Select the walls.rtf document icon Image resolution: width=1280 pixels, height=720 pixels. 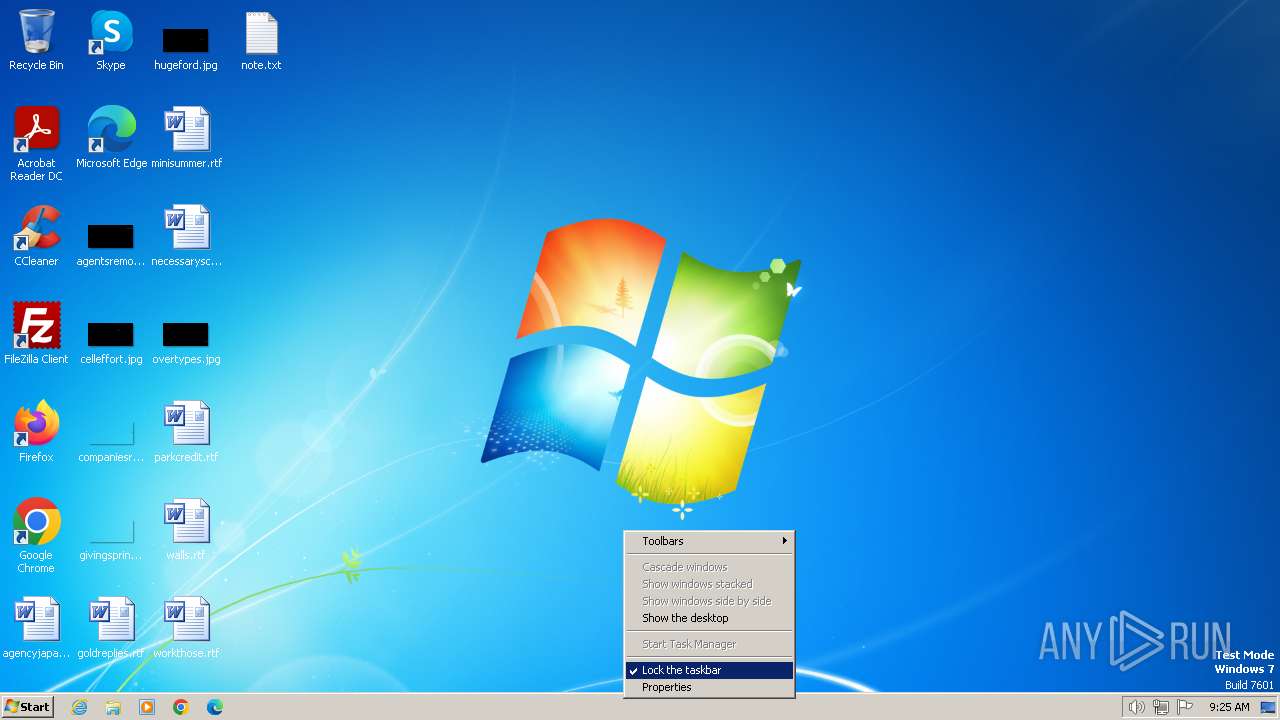coord(186,530)
